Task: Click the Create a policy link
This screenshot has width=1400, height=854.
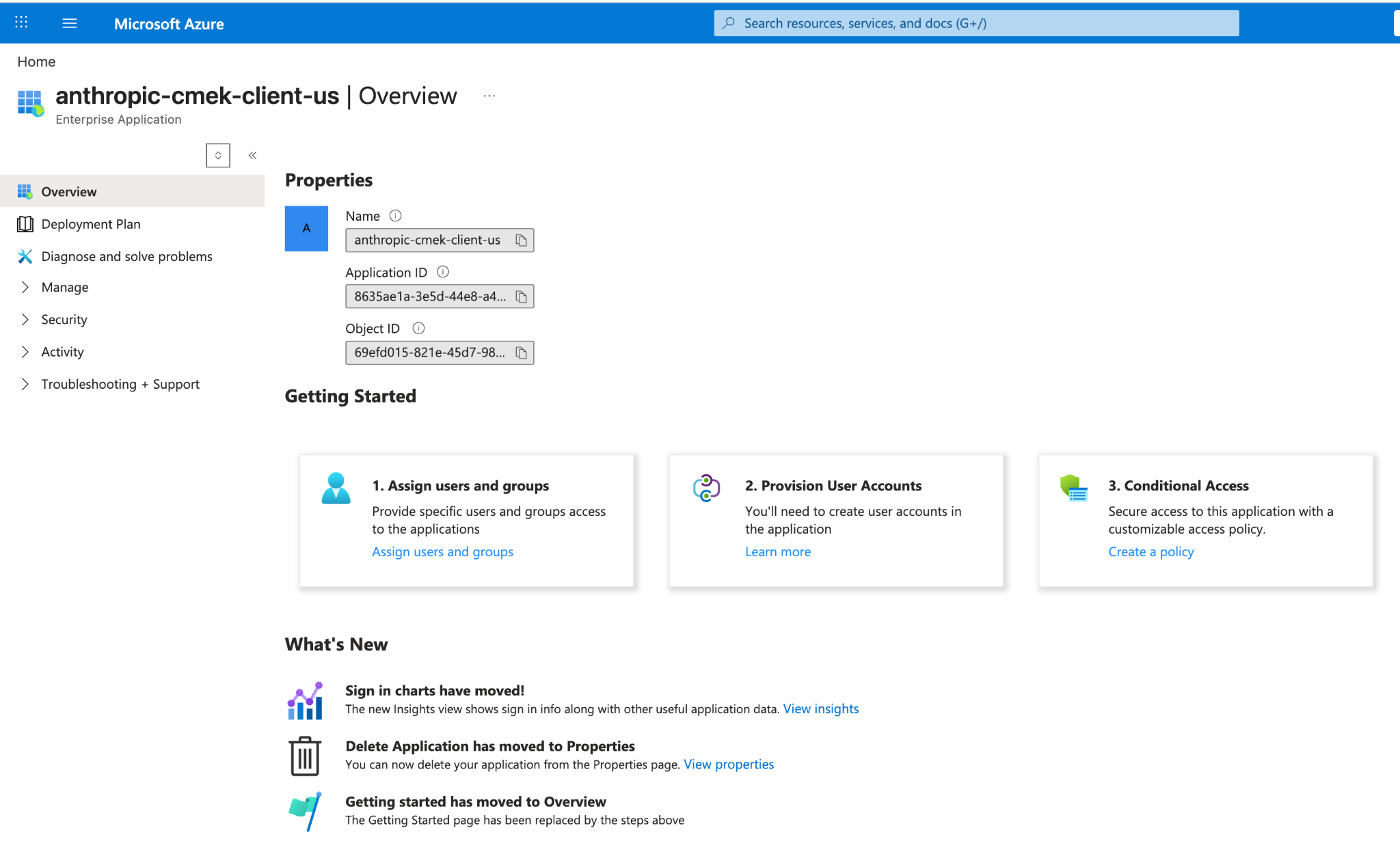Action: (1151, 551)
